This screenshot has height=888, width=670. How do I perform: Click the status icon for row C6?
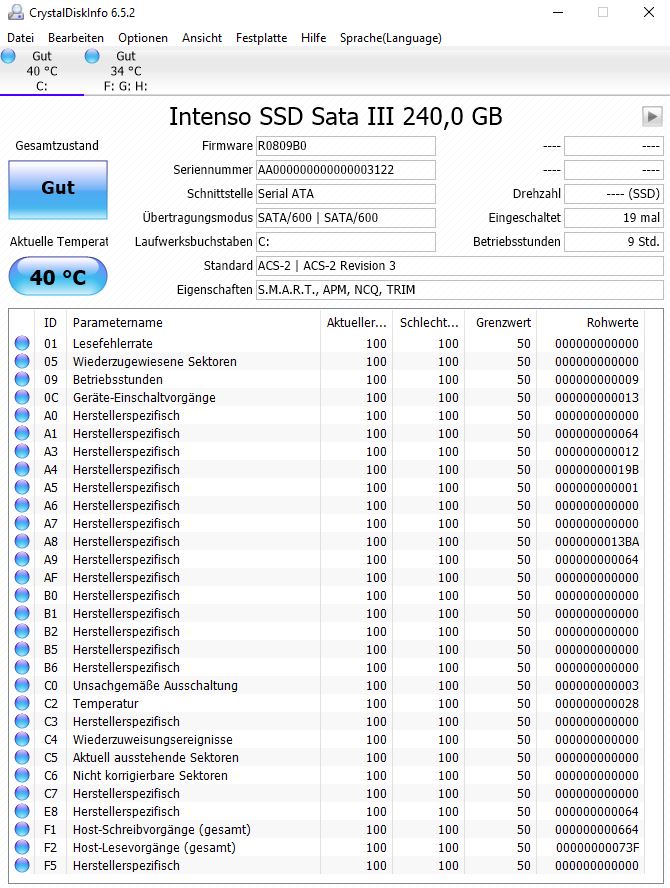pyautogui.click(x=22, y=775)
